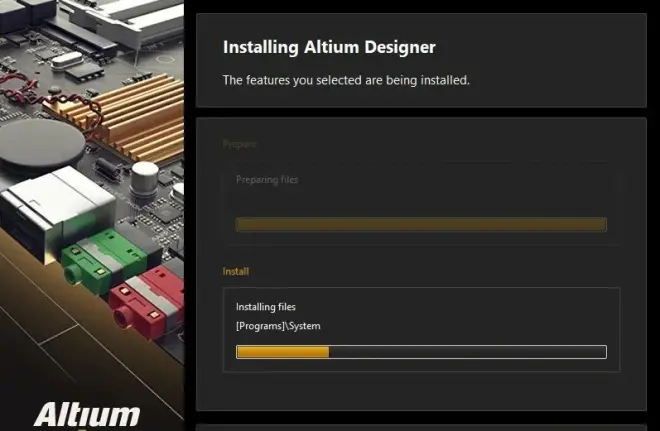Viewport: 660px width, 431px height.
Task: Click the features being installed message
Action: [346, 80]
